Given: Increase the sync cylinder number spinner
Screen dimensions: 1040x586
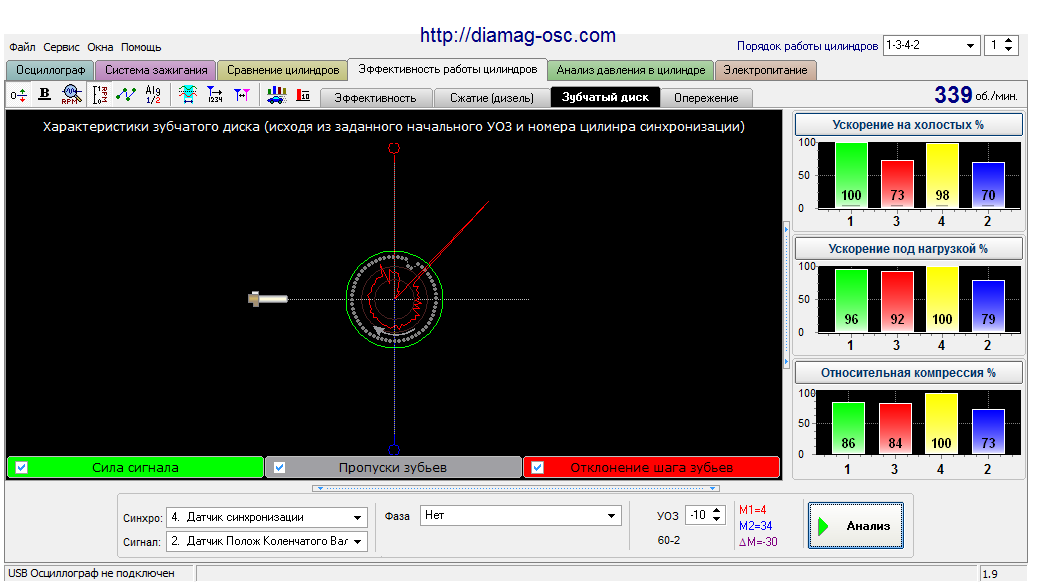Looking at the screenshot, I should click(1008, 40).
